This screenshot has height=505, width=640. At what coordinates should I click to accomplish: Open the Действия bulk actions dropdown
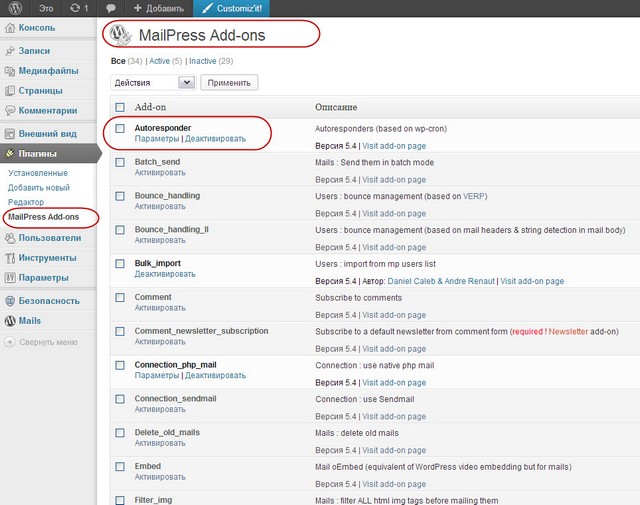tap(153, 83)
